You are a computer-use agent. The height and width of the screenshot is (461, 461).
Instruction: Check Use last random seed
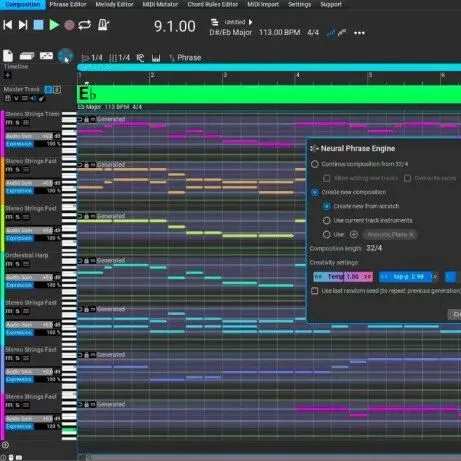(314, 291)
